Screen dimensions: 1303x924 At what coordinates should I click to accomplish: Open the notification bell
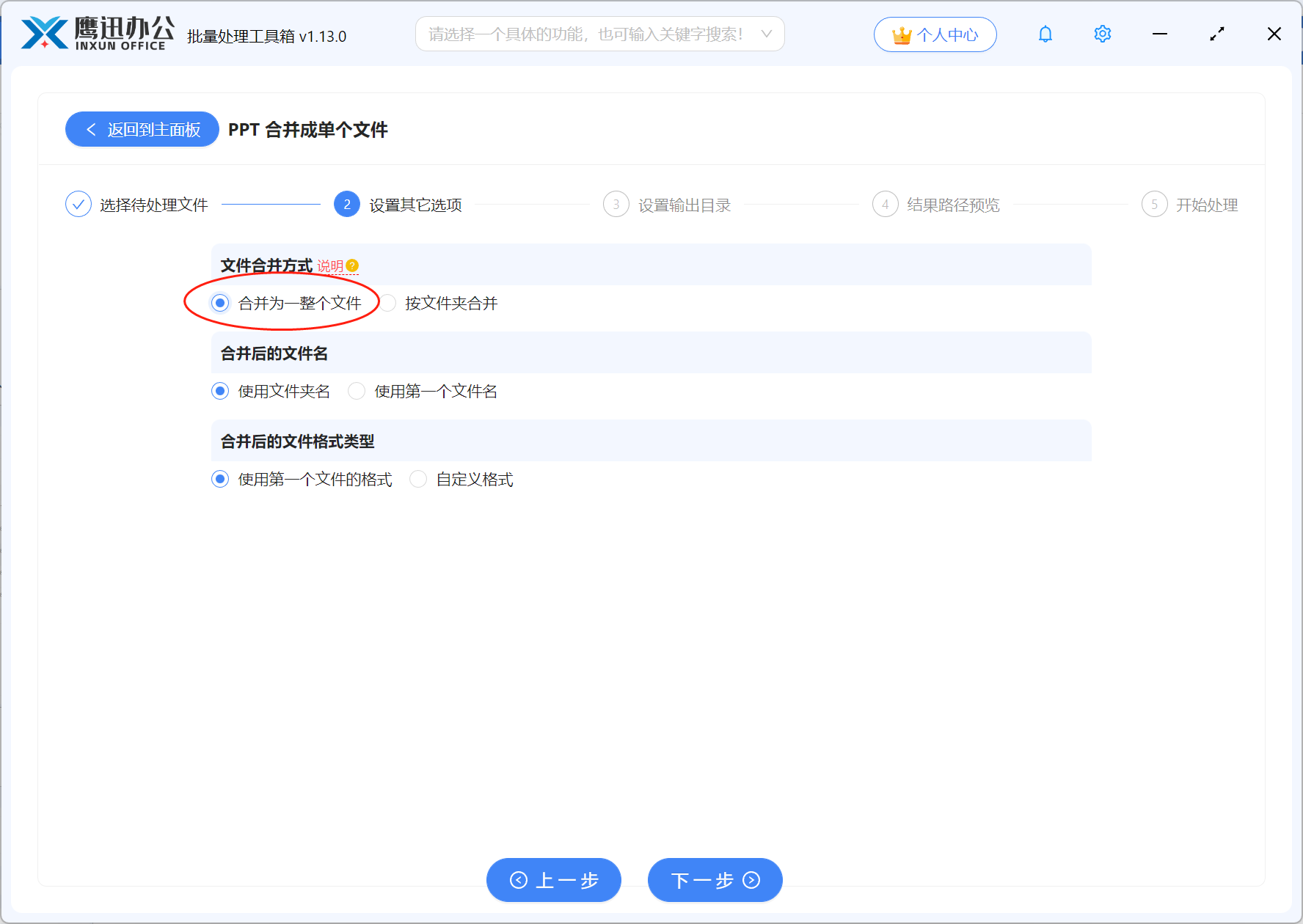[x=1045, y=34]
